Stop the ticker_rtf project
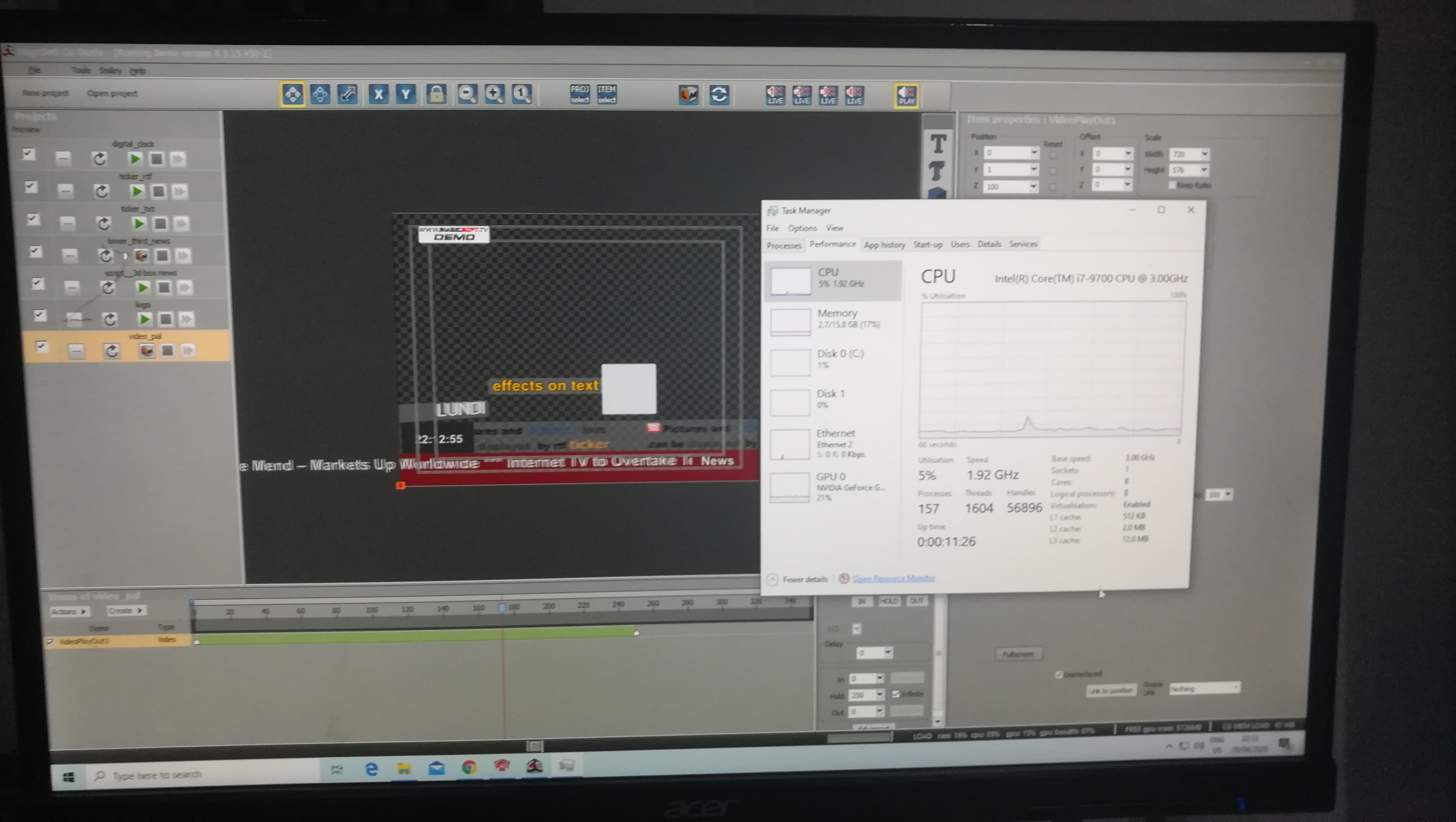 click(159, 191)
